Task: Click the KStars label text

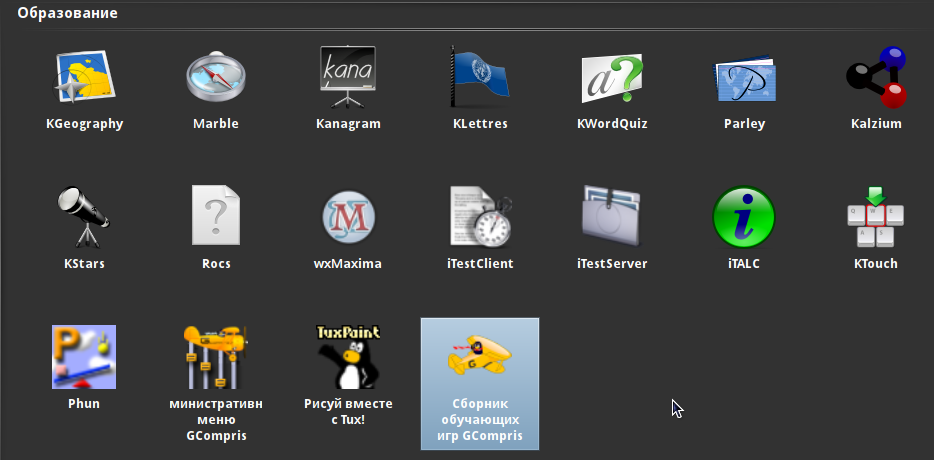Action: pyautogui.click(x=84, y=263)
